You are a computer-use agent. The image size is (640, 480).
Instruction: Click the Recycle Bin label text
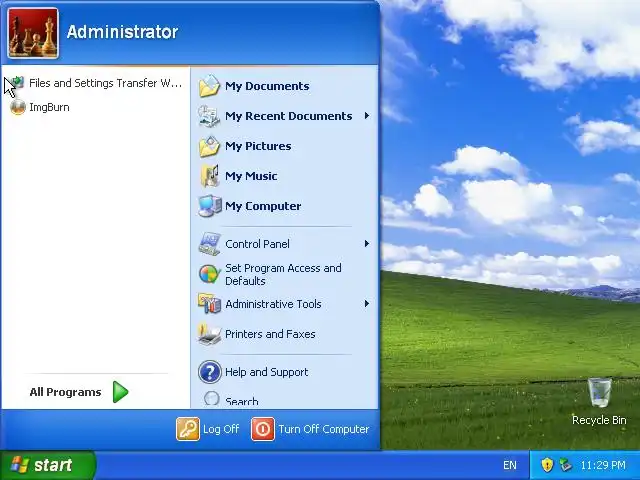click(599, 420)
